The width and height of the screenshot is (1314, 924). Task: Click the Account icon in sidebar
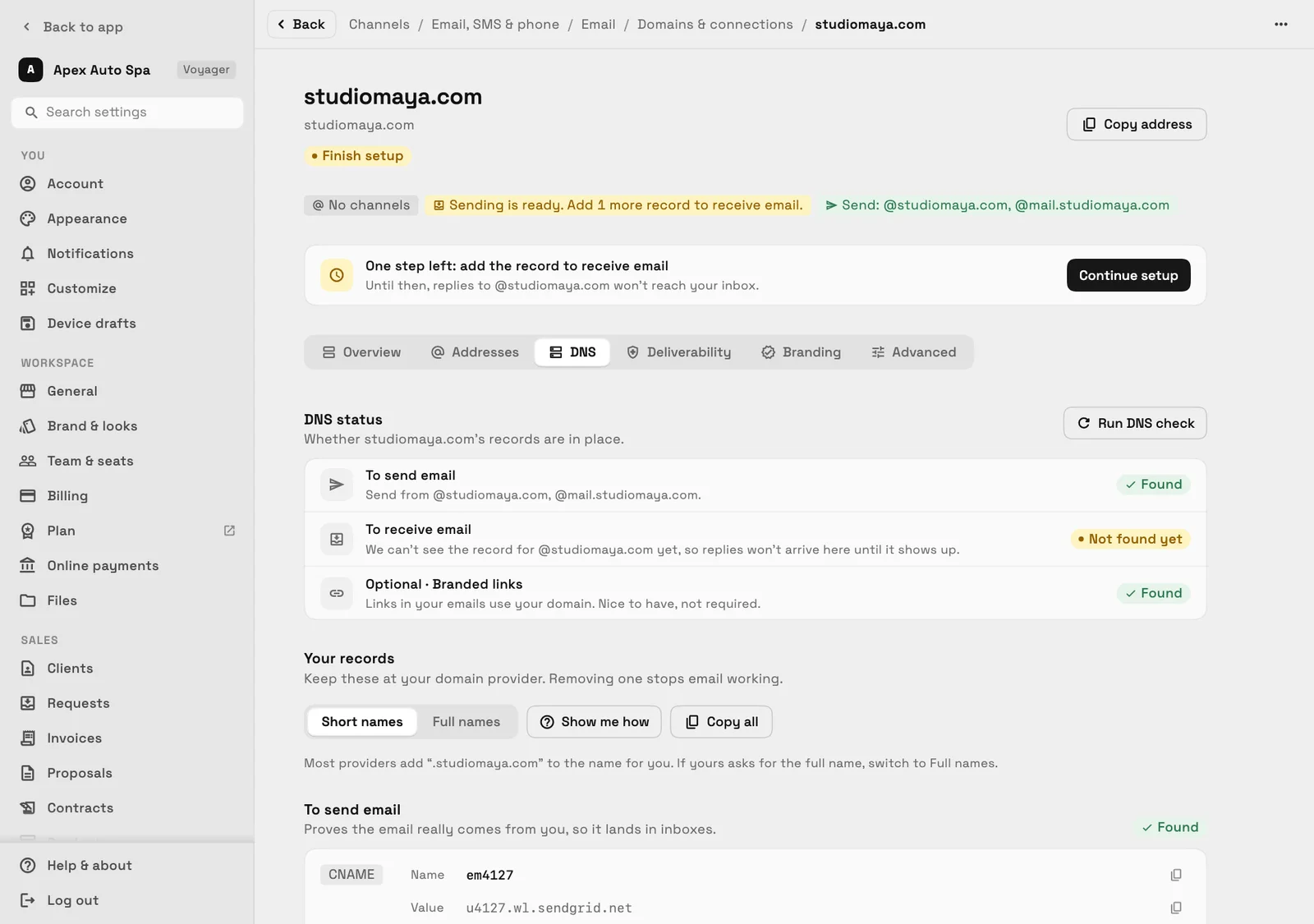[x=28, y=184]
